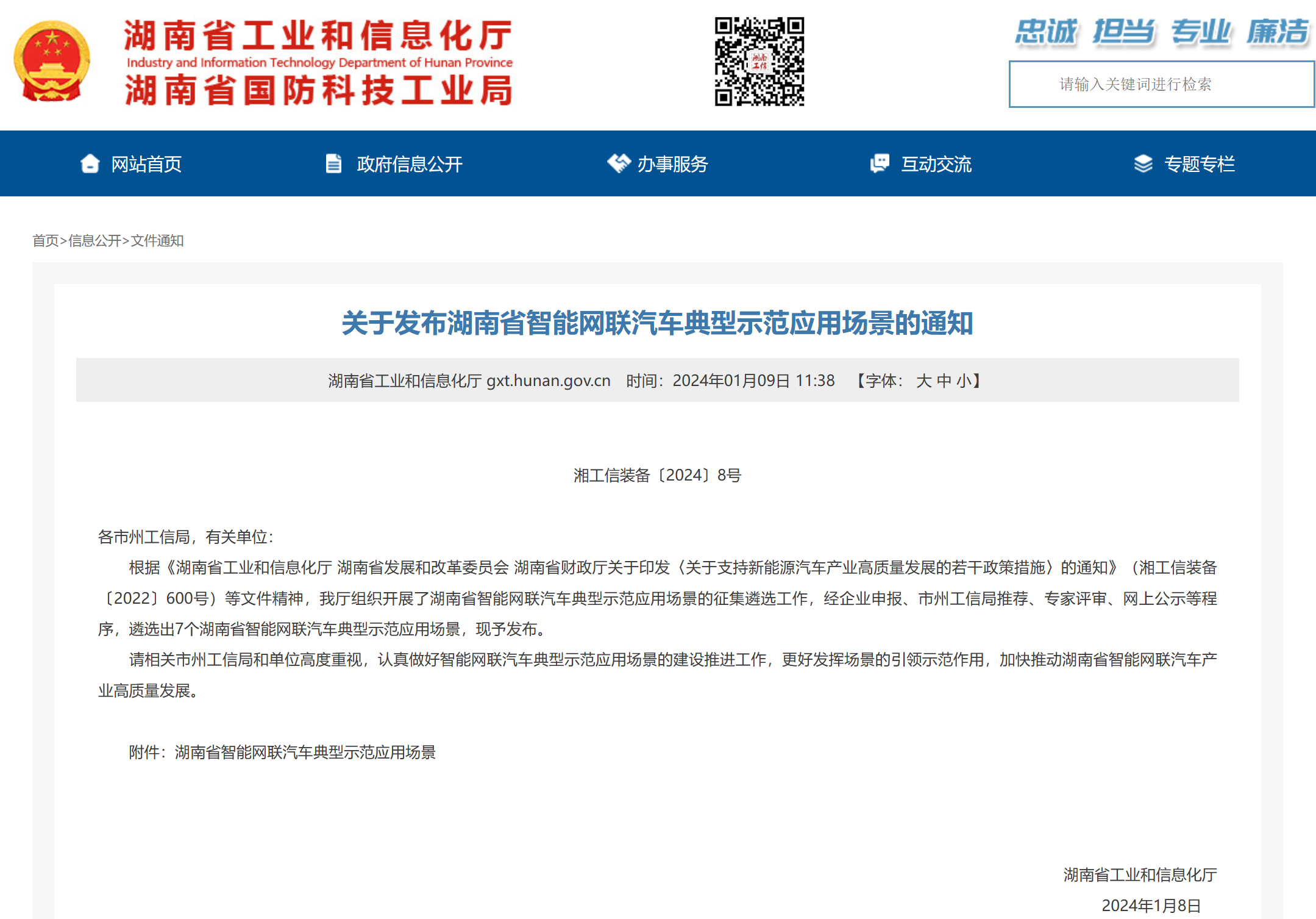
Task: Click document number 湘工信装备〔2024〕8号
Action: 657,475
